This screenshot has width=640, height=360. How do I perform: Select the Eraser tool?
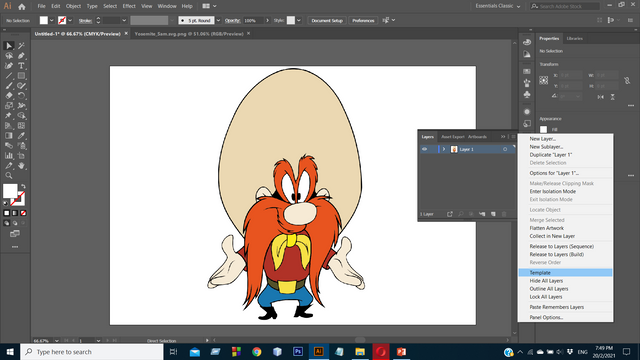(x=9, y=96)
